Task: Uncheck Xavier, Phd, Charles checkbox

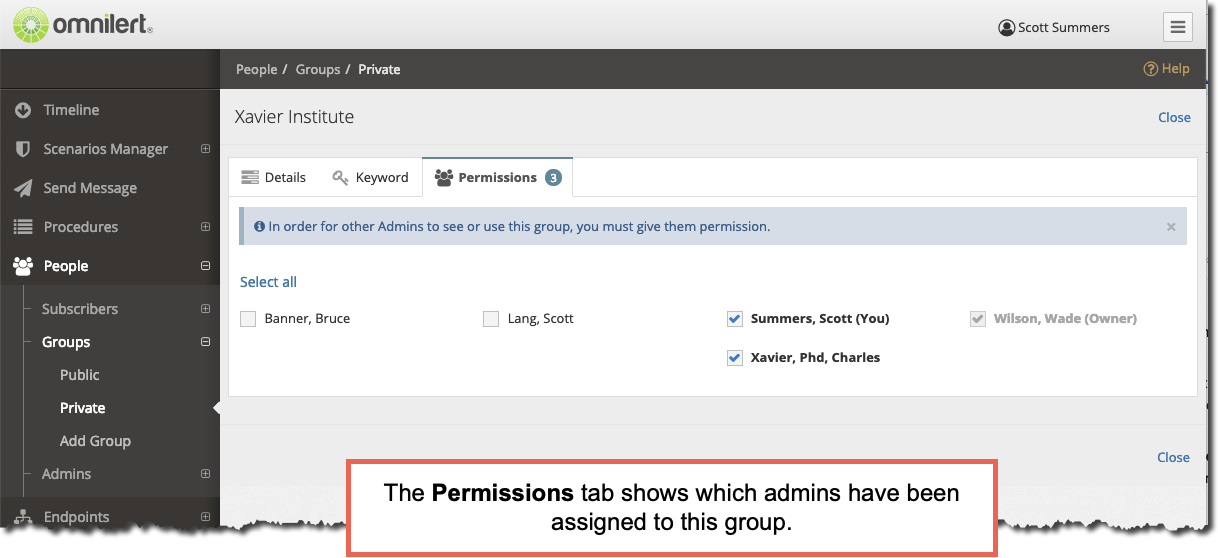Action: pos(735,357)
